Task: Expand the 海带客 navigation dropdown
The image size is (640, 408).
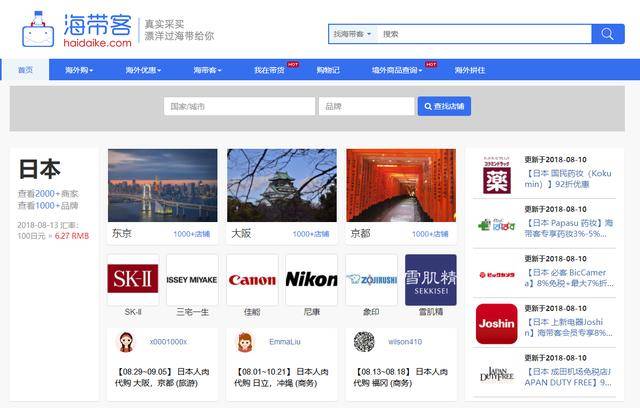Action: click(207, 70)
